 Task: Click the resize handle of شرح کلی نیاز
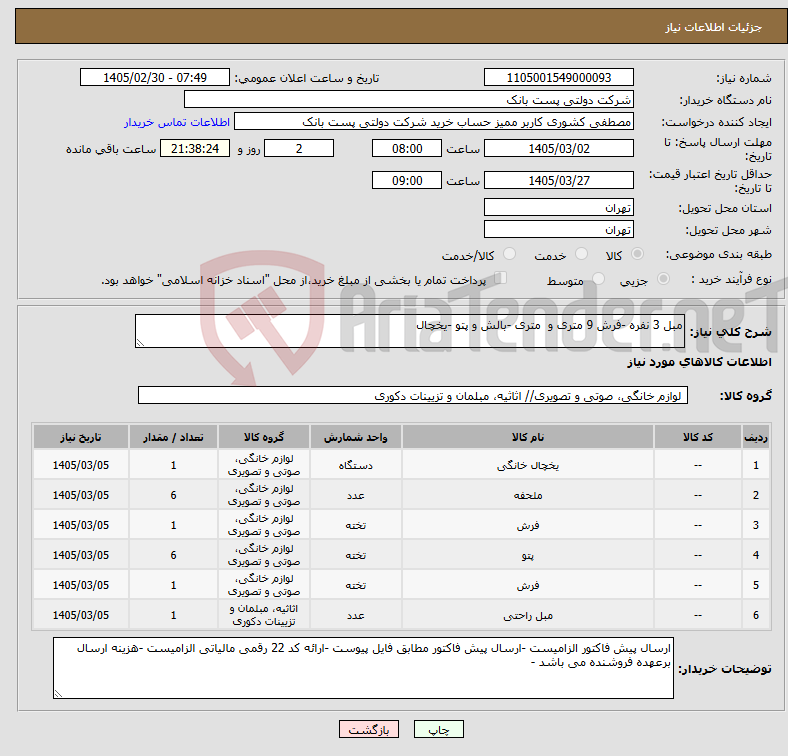pos(140,343)
